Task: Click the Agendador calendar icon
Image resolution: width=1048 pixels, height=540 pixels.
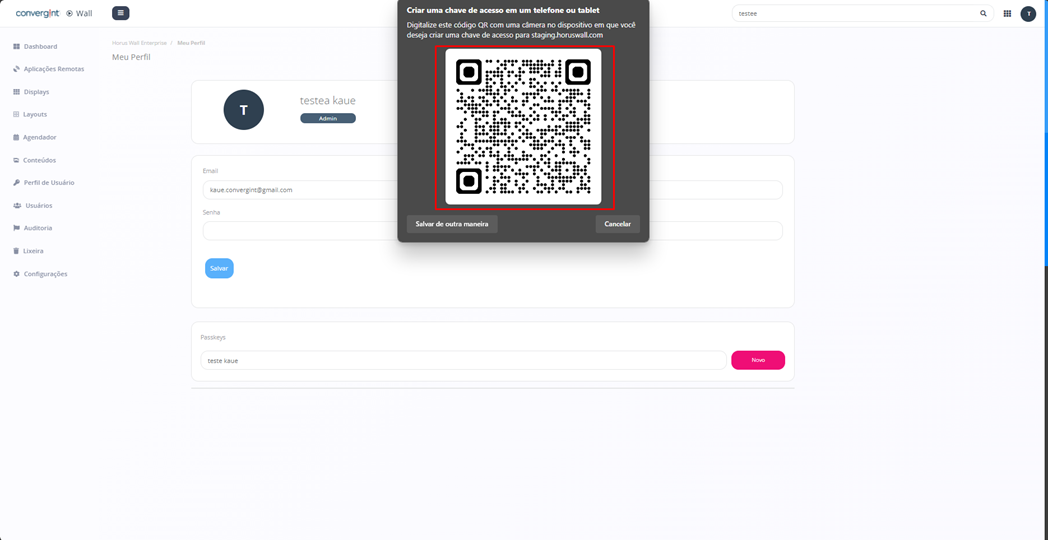Action: [x=17, y=137]
